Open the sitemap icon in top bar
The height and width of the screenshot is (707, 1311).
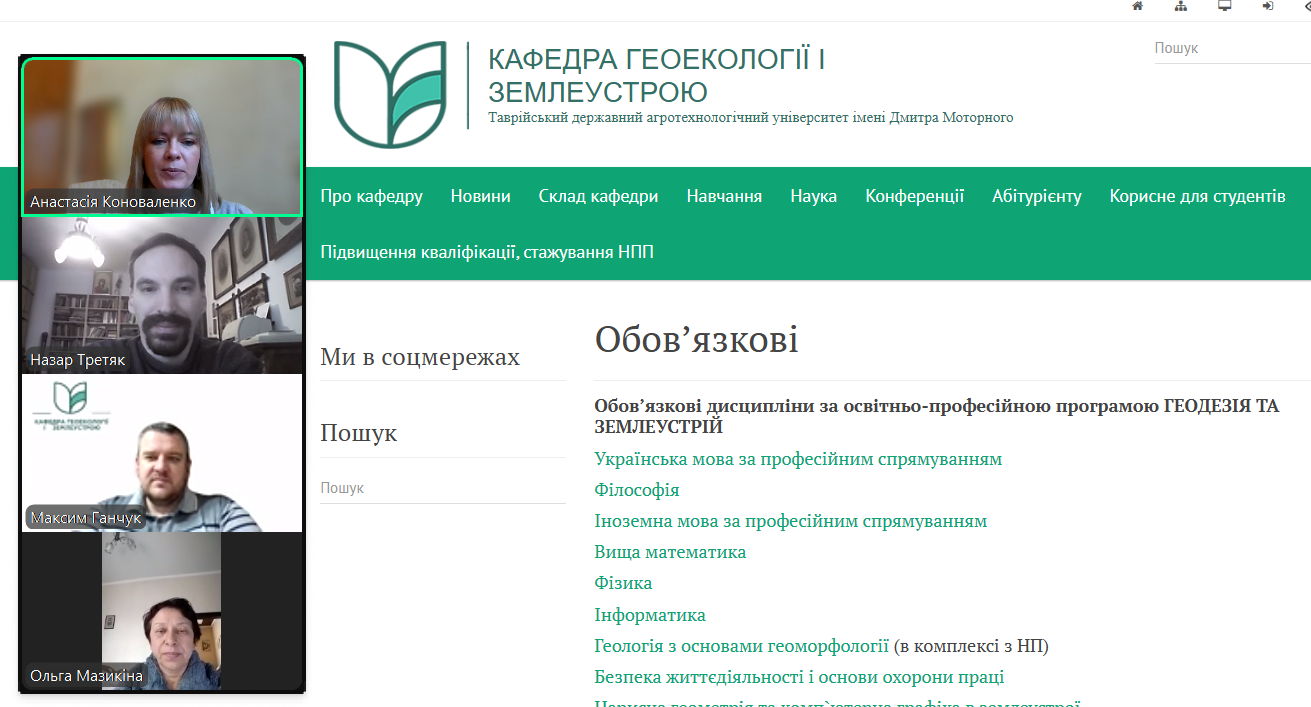[x=1180, y=6]
